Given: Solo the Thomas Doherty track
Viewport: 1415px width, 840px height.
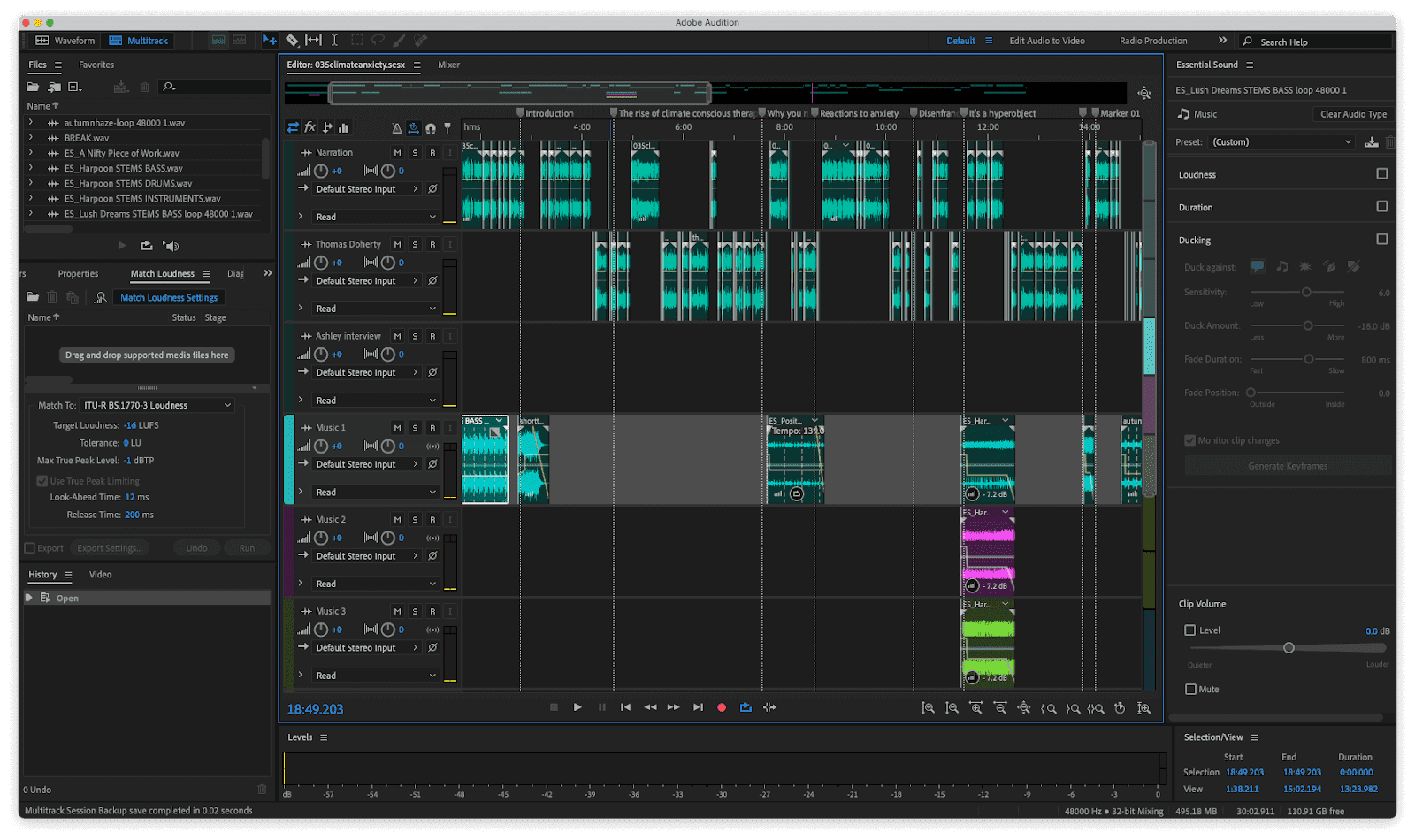Looking at the screenshot, I should pos(414,243).
